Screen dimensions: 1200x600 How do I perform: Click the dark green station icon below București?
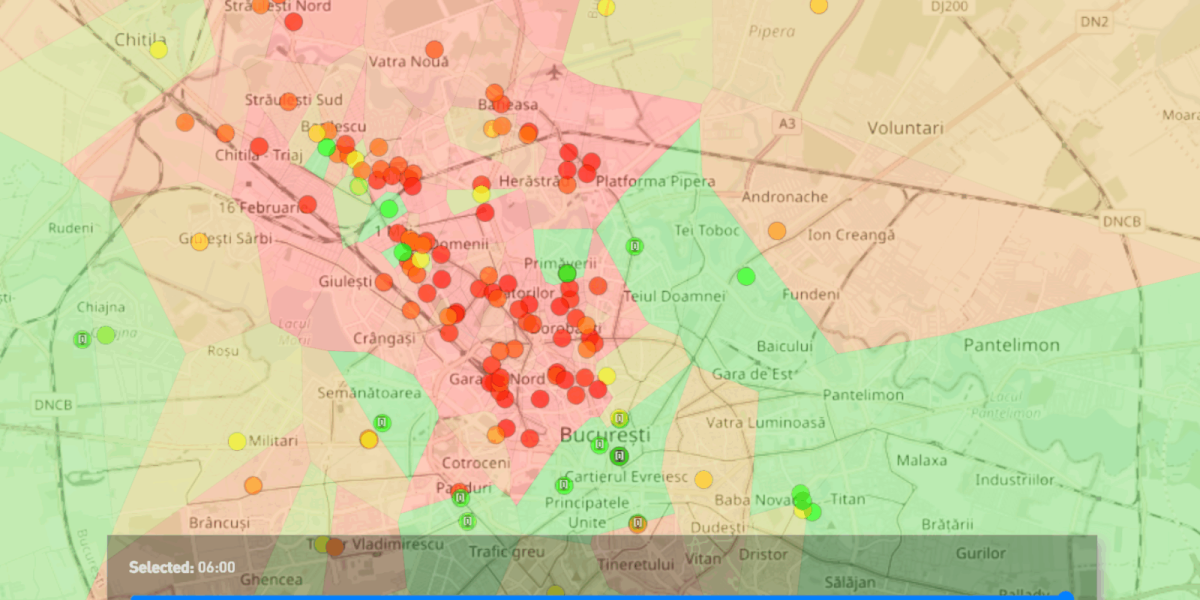619,455
